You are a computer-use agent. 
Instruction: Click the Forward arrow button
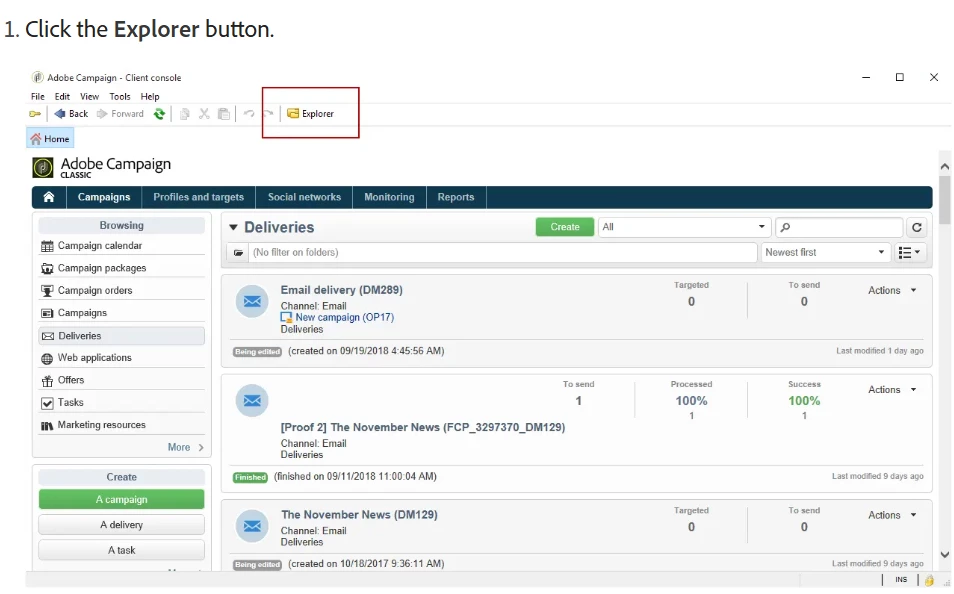pos(120,114)
